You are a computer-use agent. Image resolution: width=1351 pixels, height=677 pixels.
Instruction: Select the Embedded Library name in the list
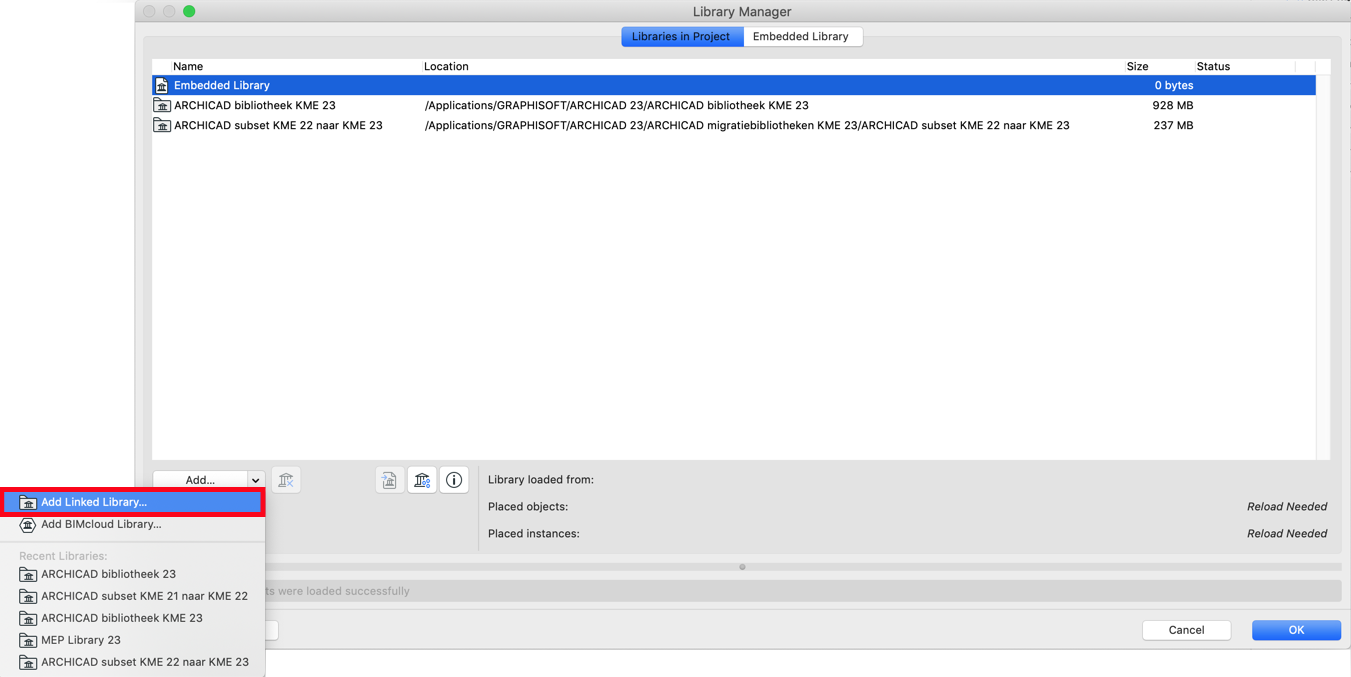(x=222, y=86)
